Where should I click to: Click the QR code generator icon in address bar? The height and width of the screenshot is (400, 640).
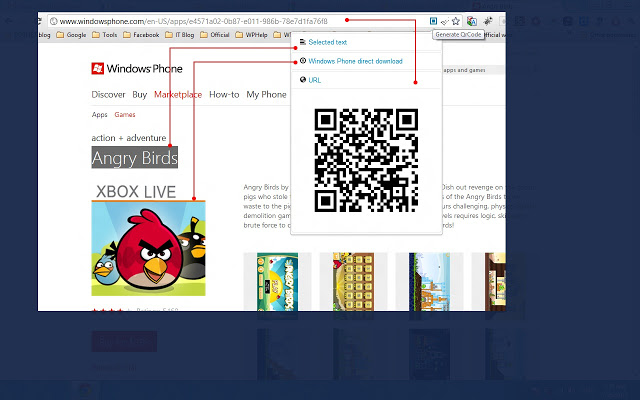[433, 21]
